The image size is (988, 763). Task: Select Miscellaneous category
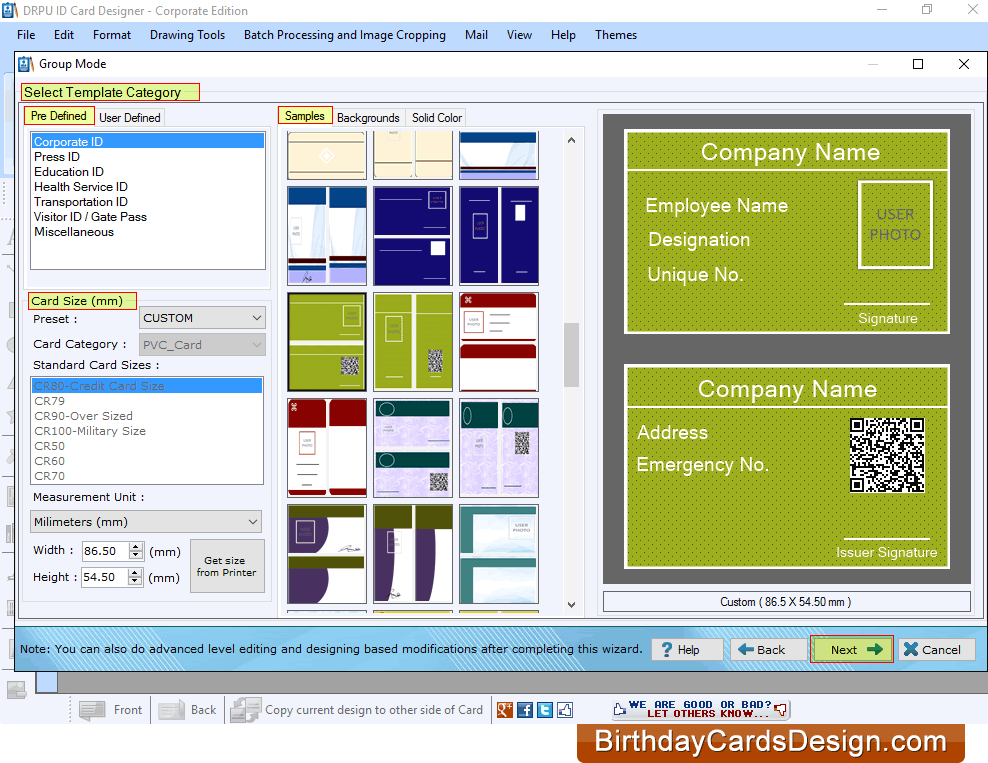[x=148, y=232]
